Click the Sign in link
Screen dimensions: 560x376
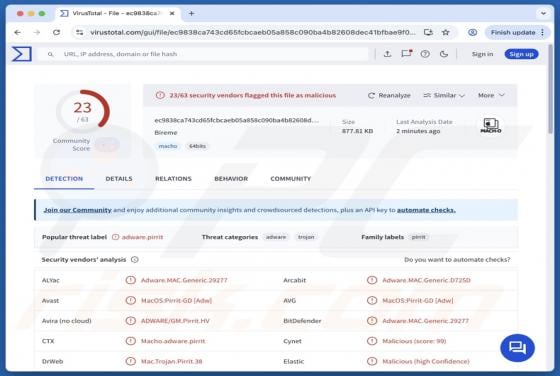coord(482,54)
